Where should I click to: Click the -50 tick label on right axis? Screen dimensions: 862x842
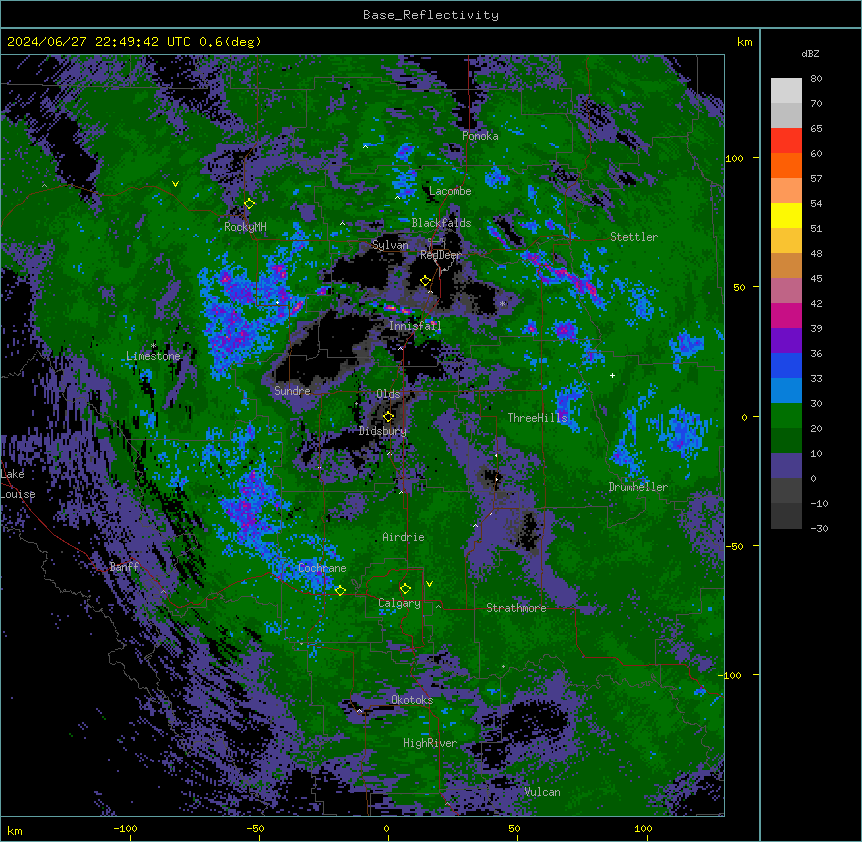pyautogui.click(x=734, y=546)
